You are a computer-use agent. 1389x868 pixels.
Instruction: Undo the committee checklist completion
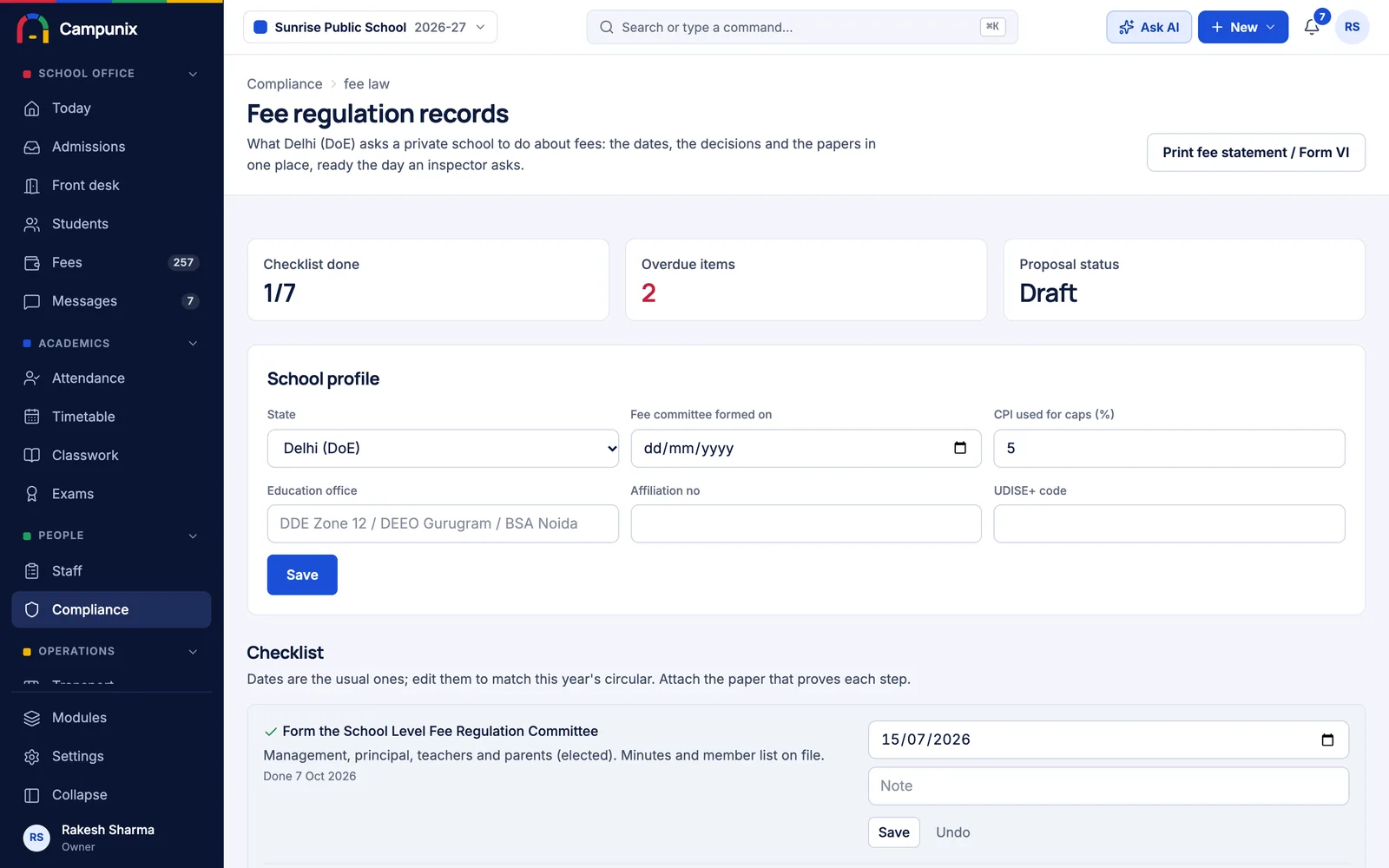click(952, 832)
